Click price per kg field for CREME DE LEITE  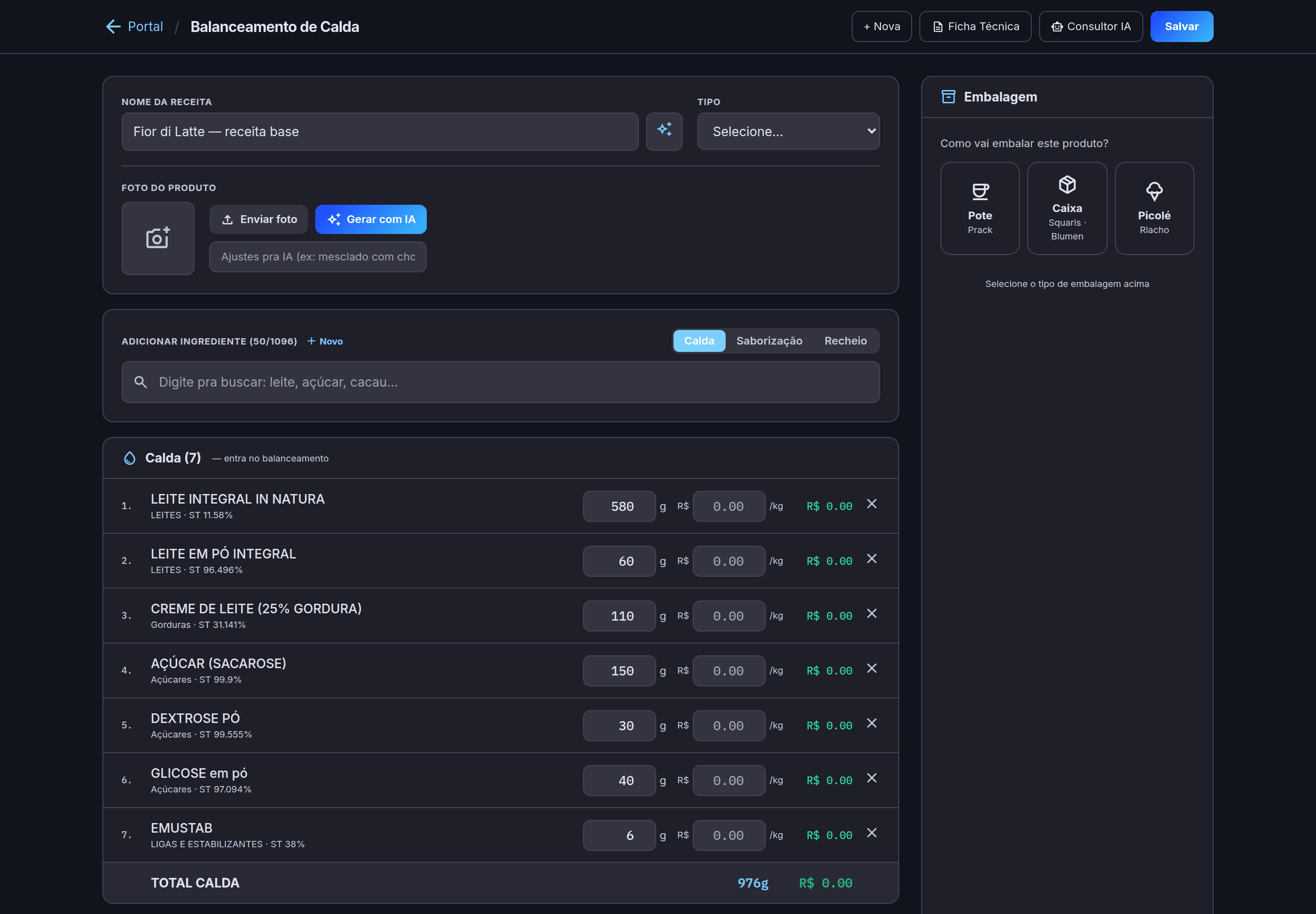click(728, 616)
